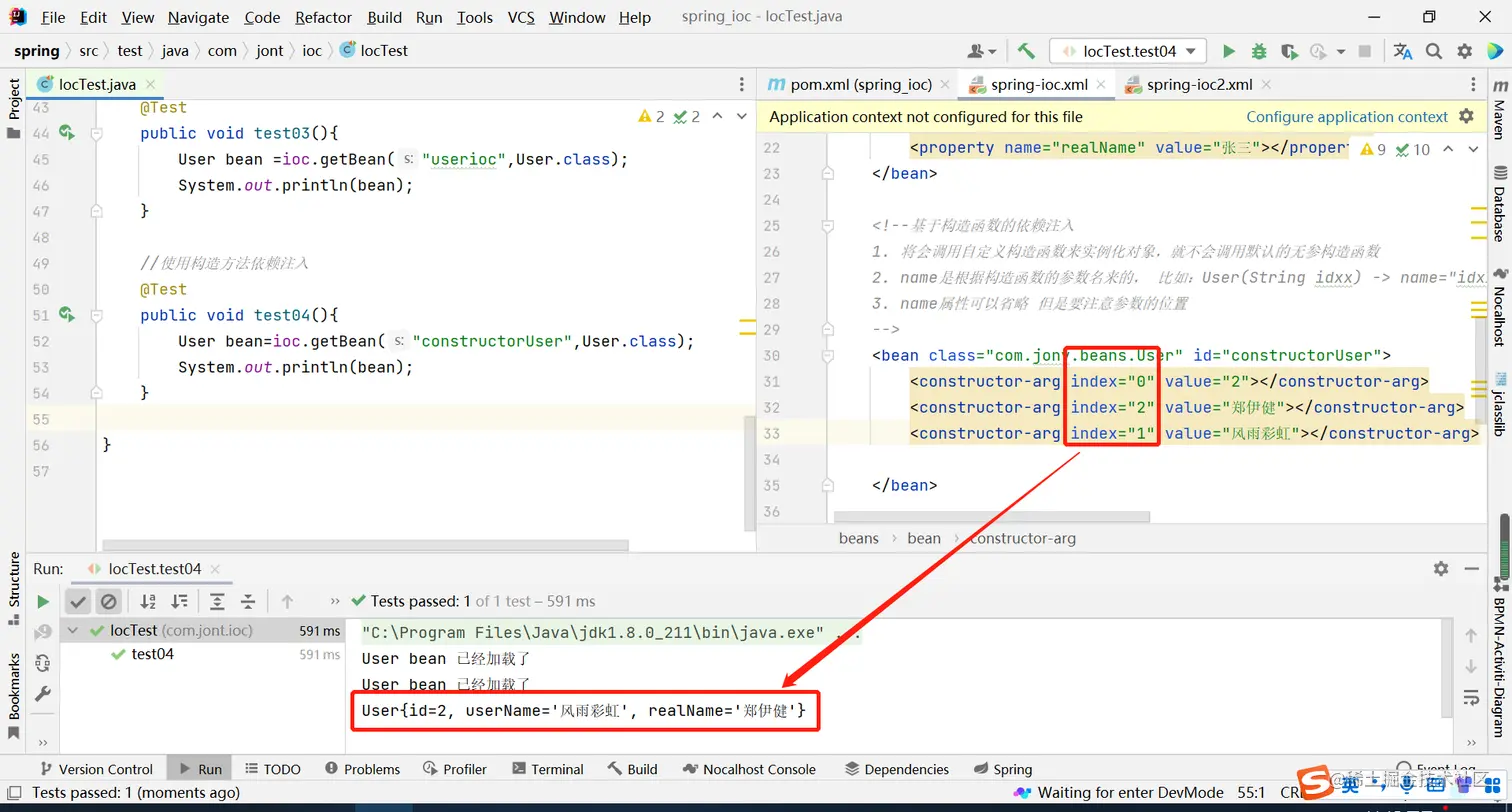Toggle soft-wrap for console output
Screen dimensions: 1512x812
coord(1471,697)
